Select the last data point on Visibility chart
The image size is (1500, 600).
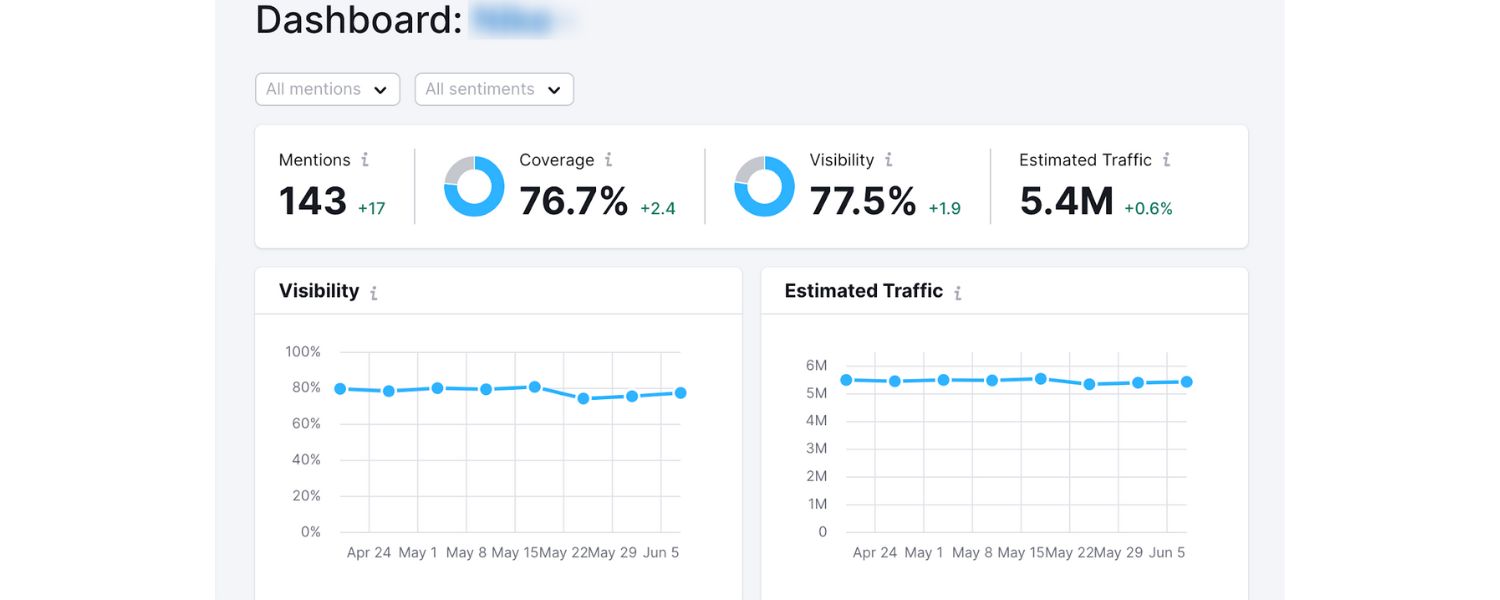(x=680, y=393)
